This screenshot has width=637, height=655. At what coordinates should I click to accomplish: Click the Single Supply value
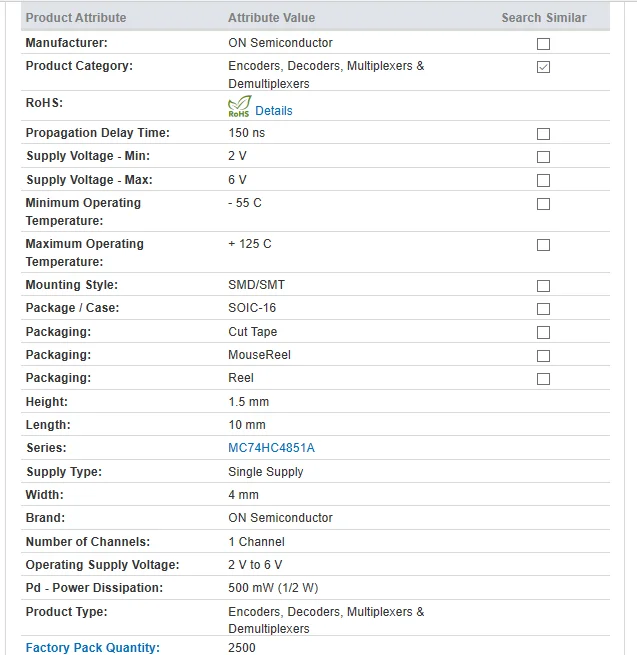tap(266, 472)
